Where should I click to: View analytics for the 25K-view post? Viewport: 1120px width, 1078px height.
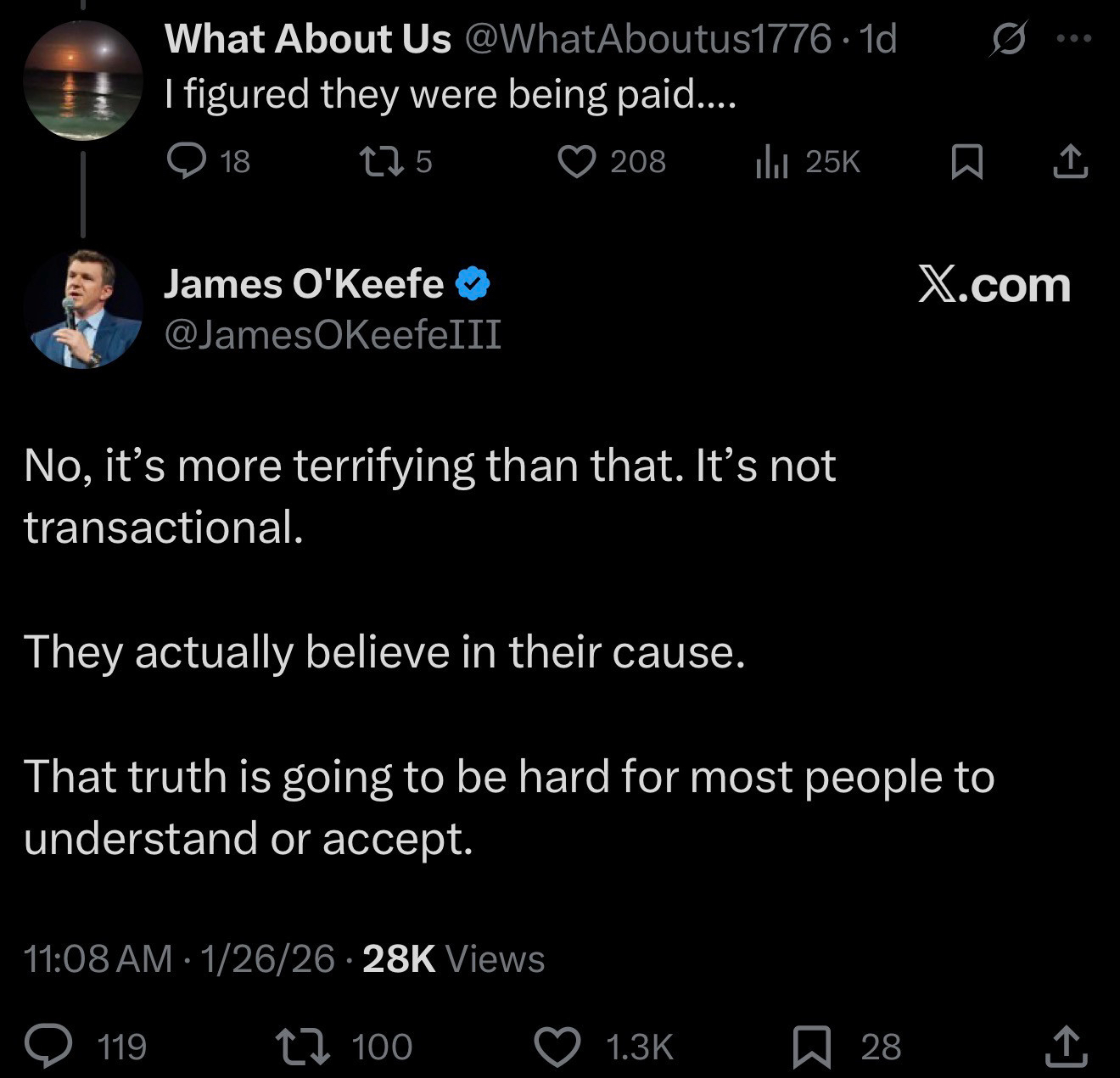[772, 160]
